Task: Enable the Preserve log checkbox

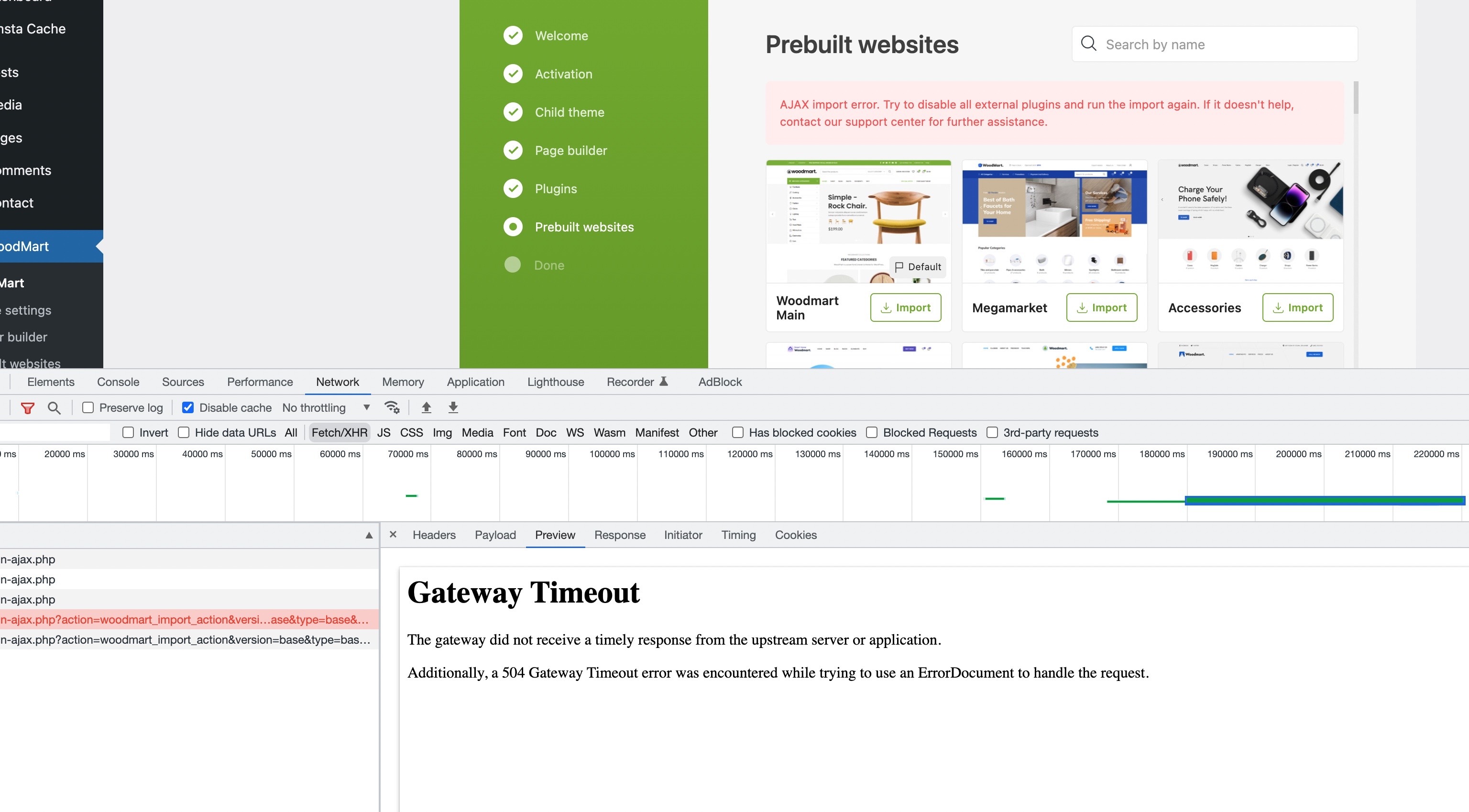Action: tap(88, 408)
